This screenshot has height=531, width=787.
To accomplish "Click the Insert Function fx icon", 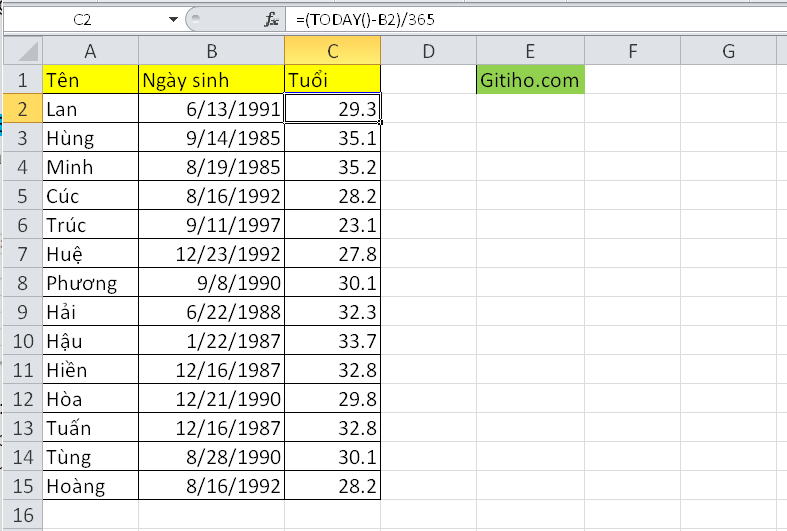I will point(272,20).
